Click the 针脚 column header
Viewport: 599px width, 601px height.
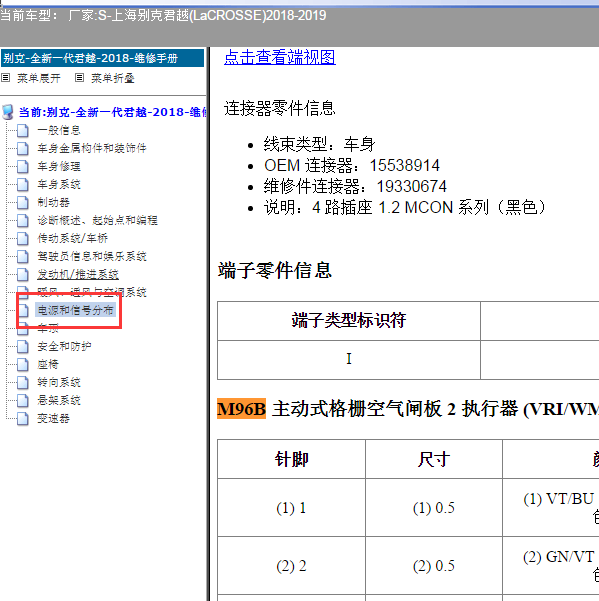point(292,459)
